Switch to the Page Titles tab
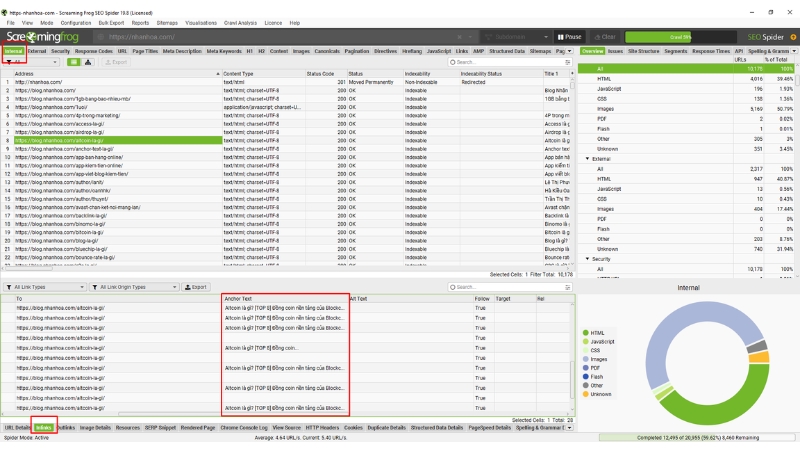Viewport: 800px width, 450px height. coord(145,51)
